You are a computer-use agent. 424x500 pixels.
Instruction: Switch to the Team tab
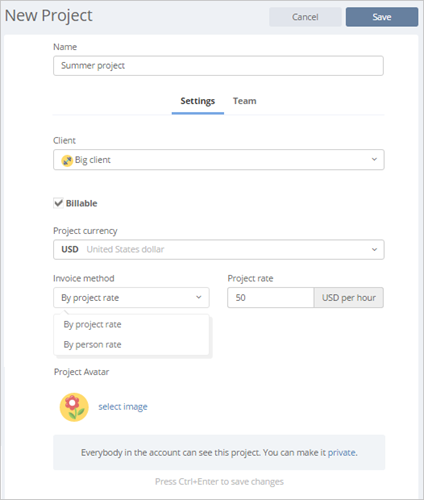tap(245, 101)
